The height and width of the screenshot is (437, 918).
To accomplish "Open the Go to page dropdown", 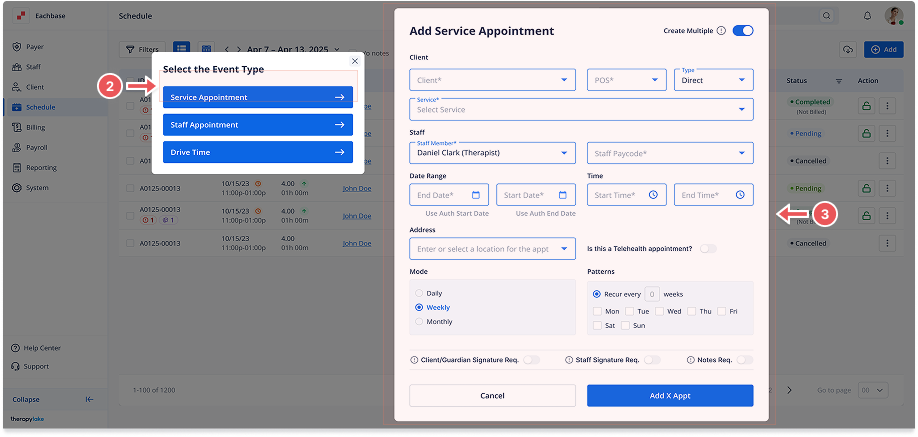I will click(x=874, y=390).
